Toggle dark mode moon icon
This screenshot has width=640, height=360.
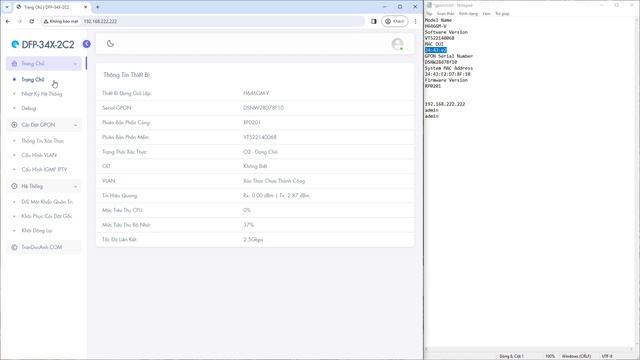[110, 44]
